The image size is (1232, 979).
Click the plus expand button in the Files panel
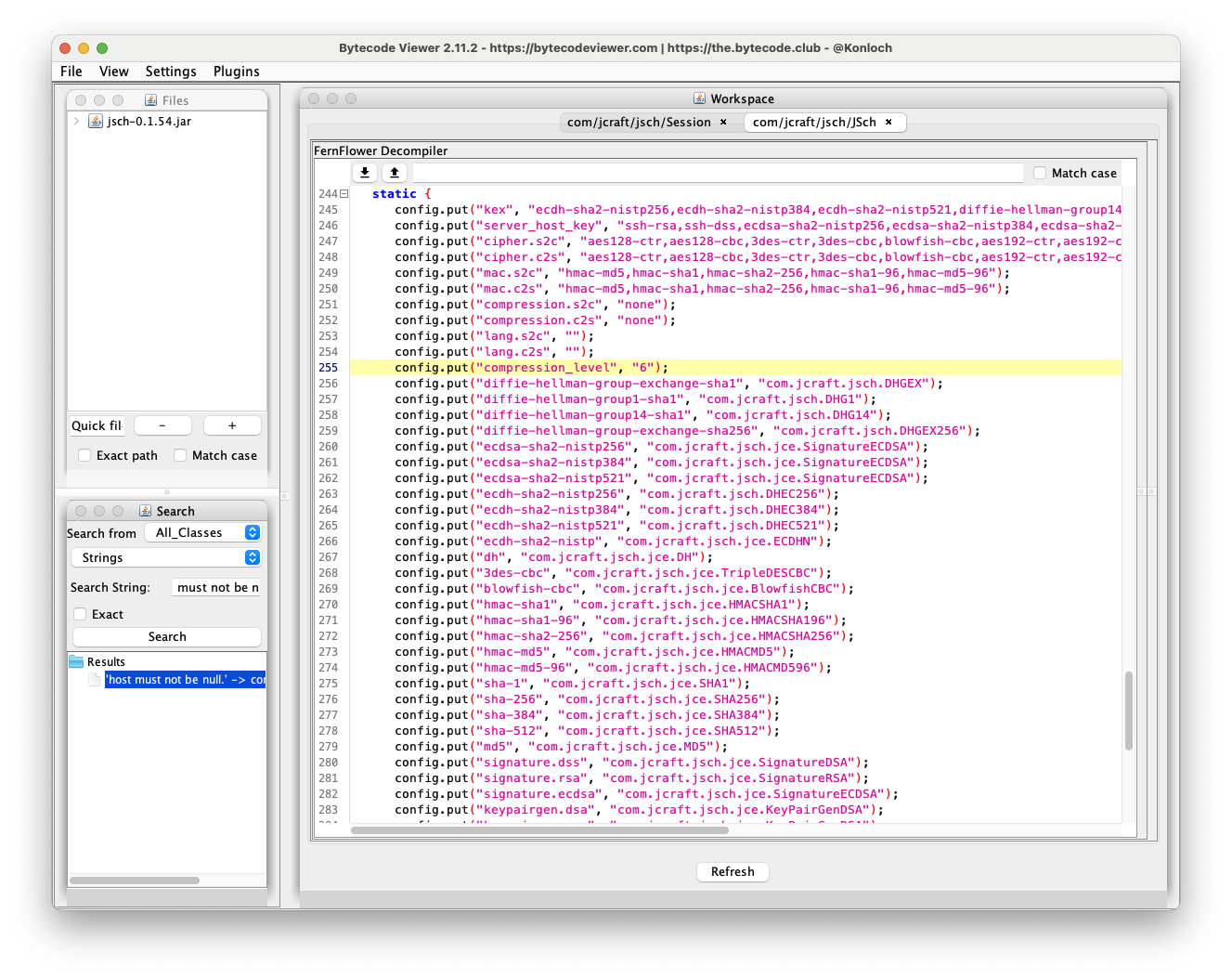click(232, 425)
